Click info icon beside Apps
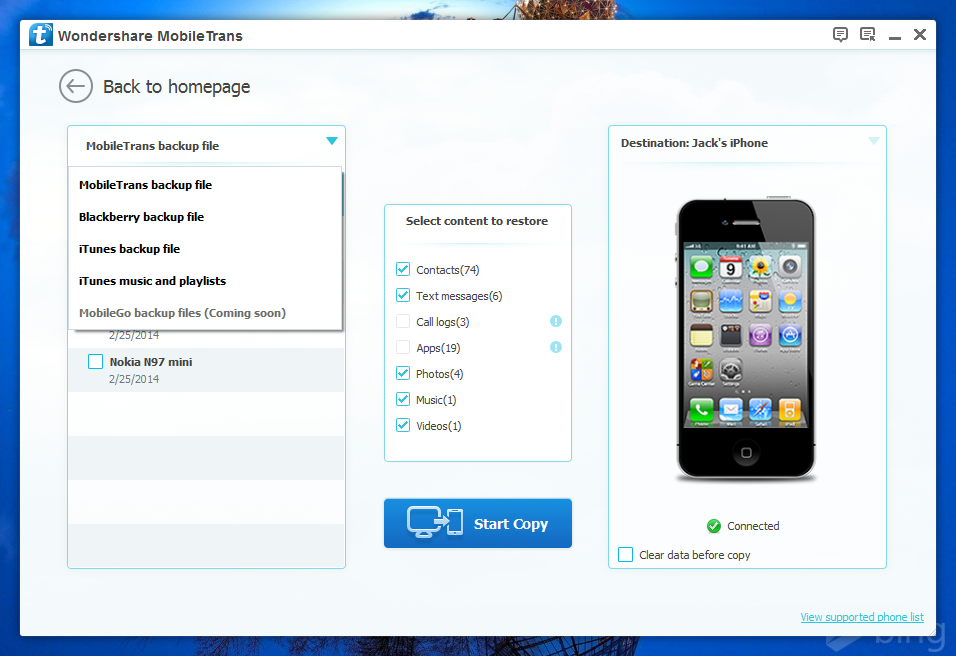This screenshot has width=956, height=656. [x=555, y=348]
